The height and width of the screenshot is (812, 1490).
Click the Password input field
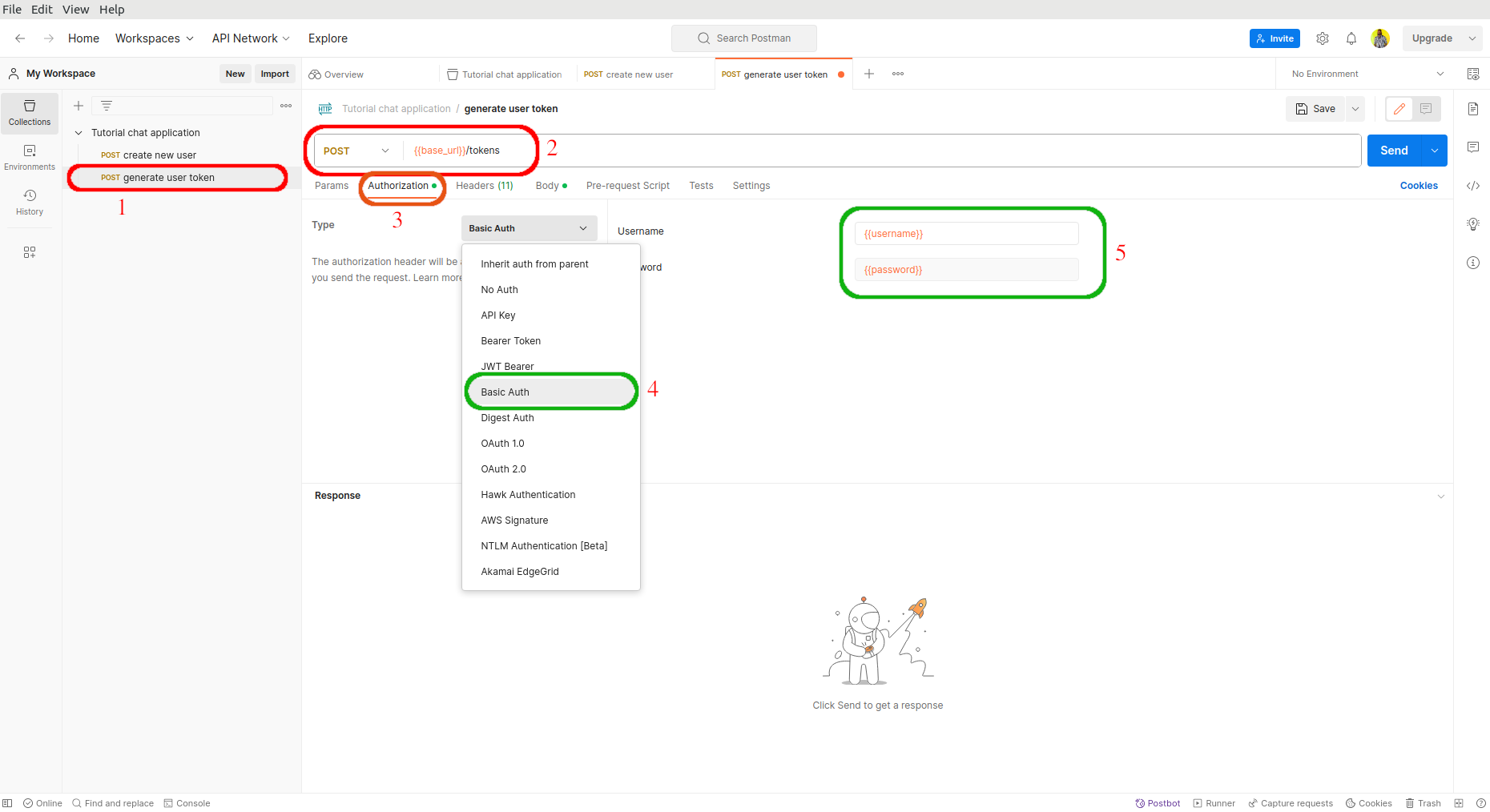point(966,270)
